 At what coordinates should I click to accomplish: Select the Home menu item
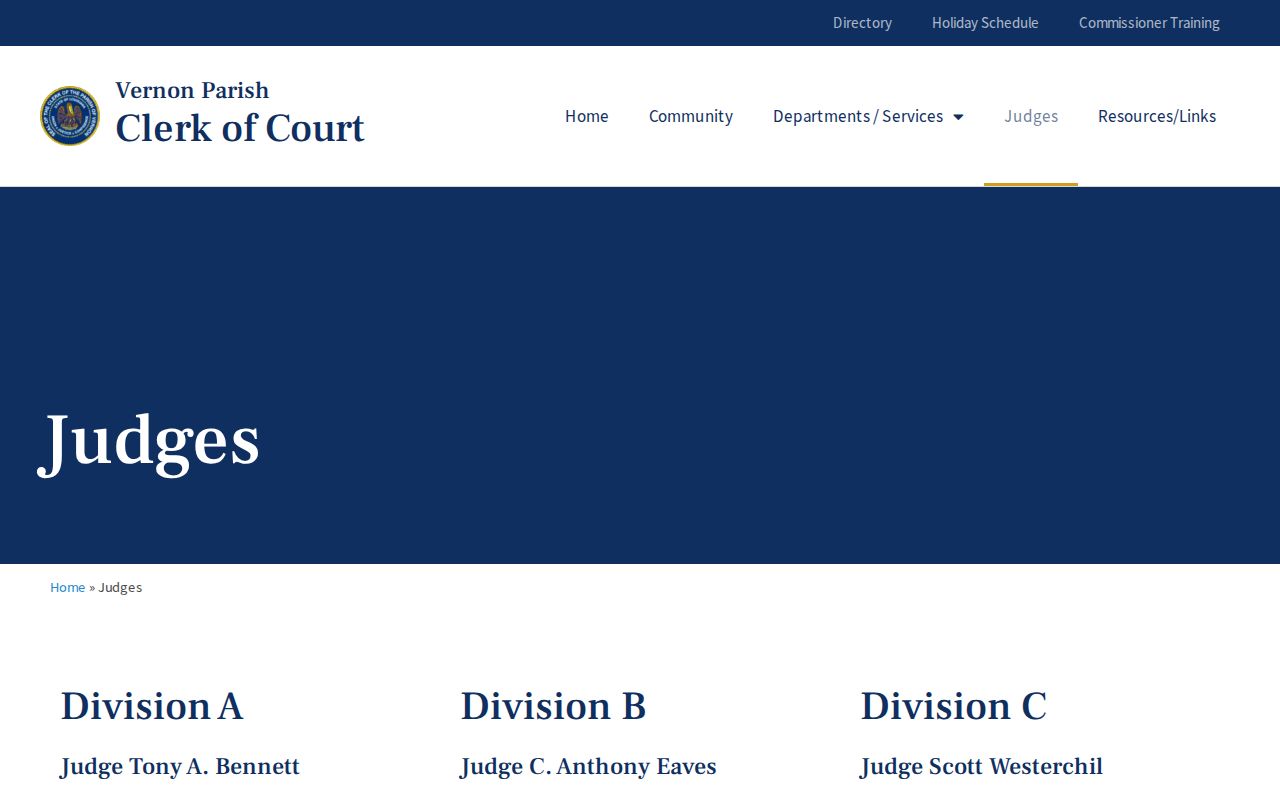pos(587,116)
